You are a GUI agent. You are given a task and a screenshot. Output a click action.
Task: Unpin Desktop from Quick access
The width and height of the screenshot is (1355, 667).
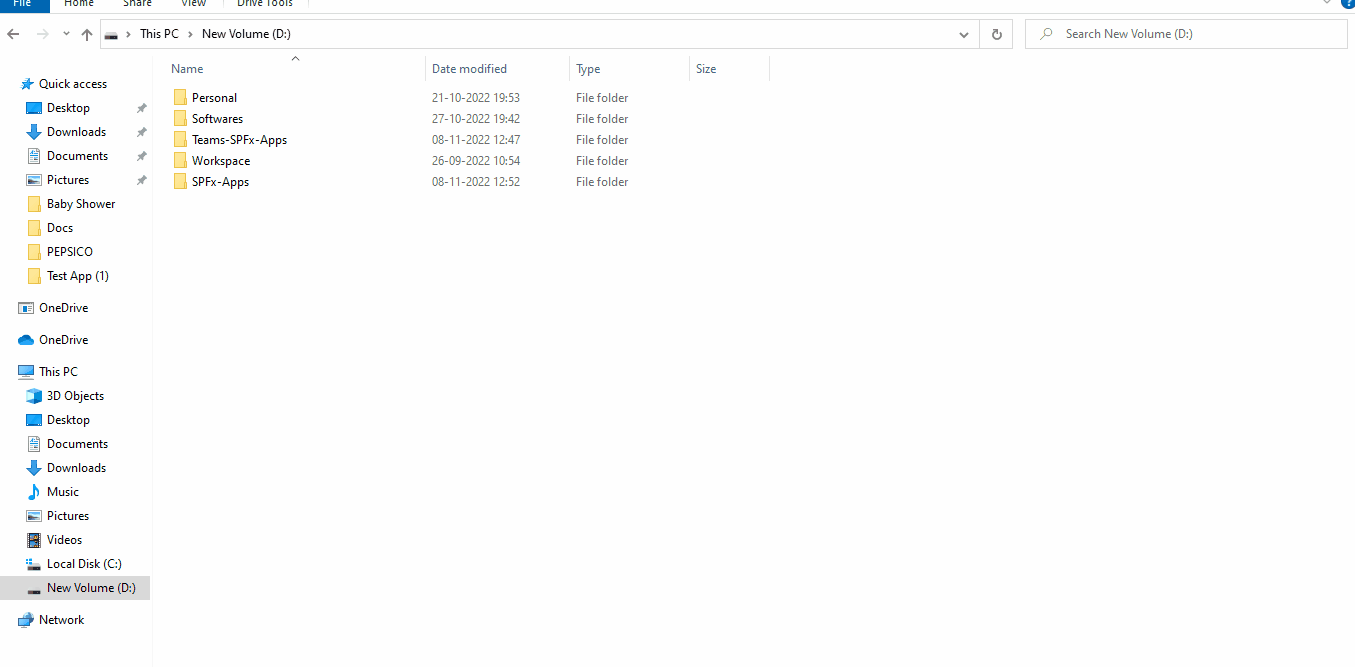141,107
